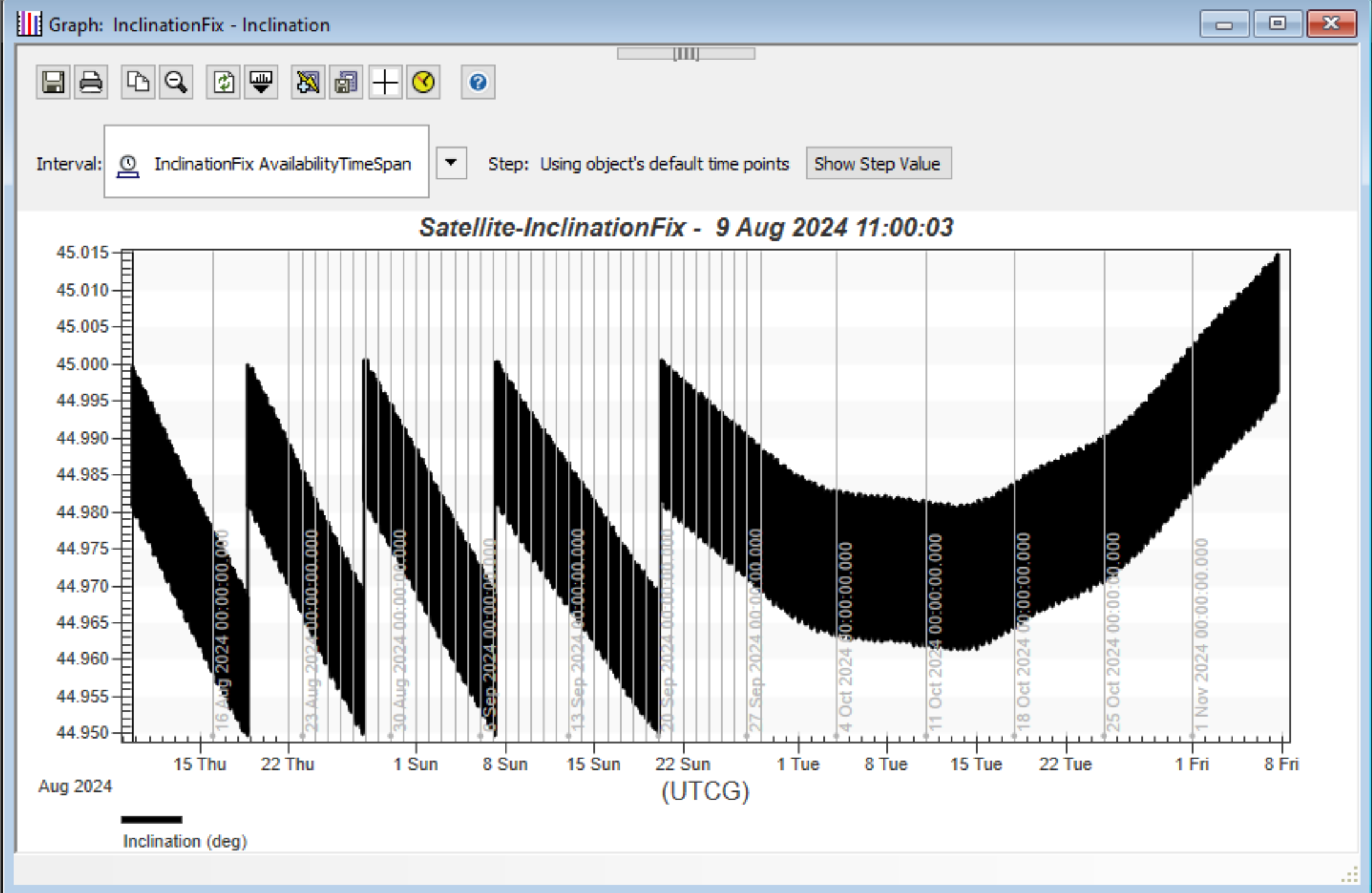Click the '1 Sun' x-axis label
This screenshot has height=893, width=1372.
point(416,764)
